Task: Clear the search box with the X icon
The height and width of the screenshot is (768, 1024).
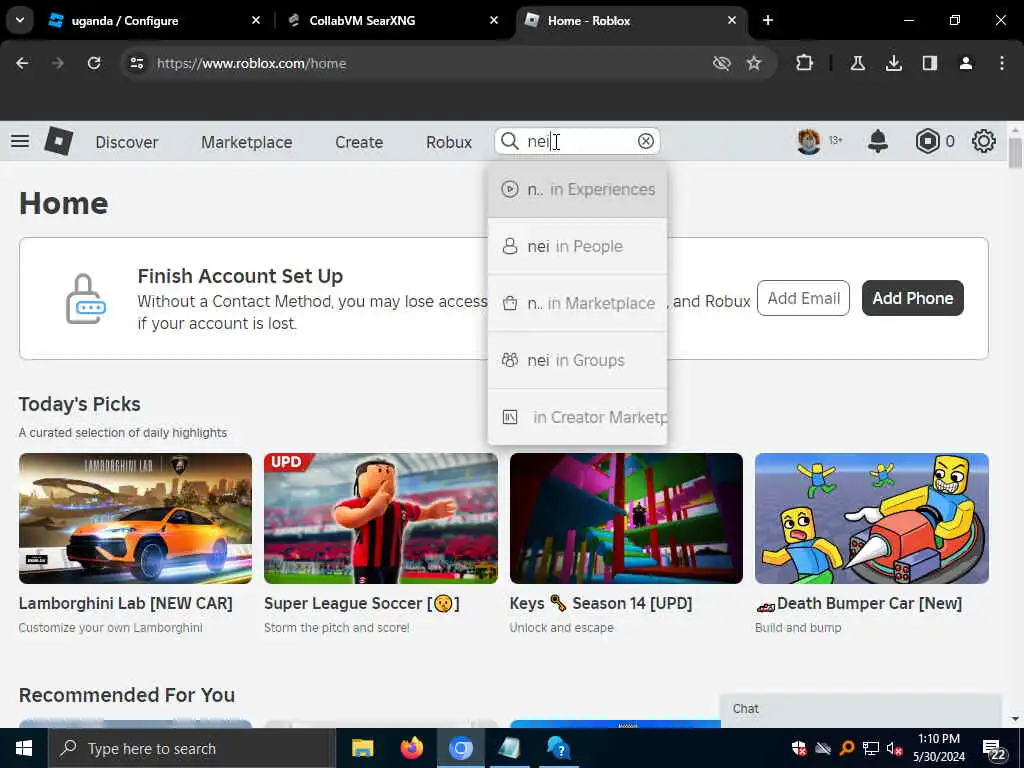Action: coord(645,141)
